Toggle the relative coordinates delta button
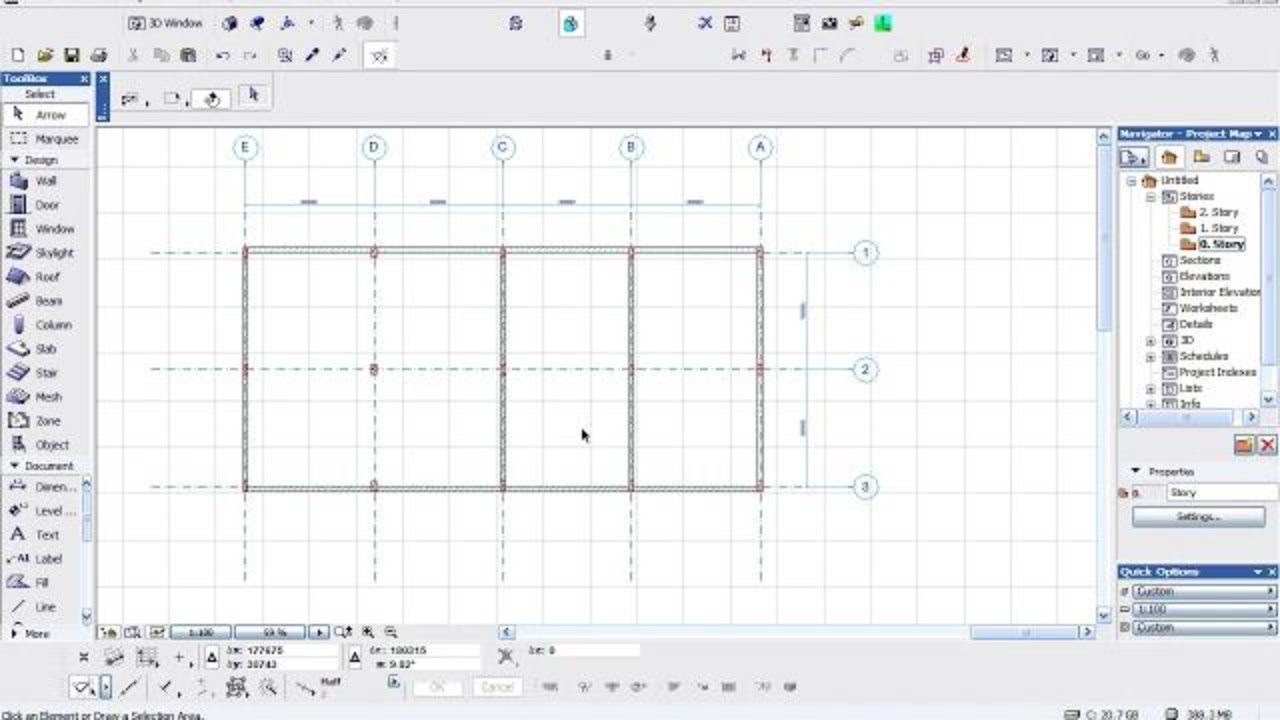 click(212, 657)
